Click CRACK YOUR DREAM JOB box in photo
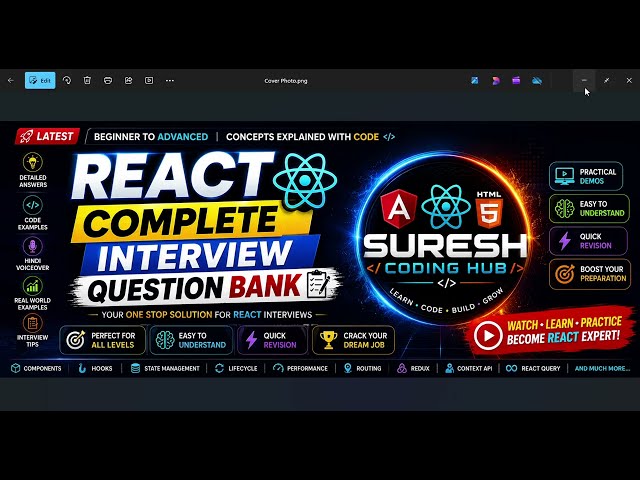The image size is (640, 480). click(x=353, y=340)
